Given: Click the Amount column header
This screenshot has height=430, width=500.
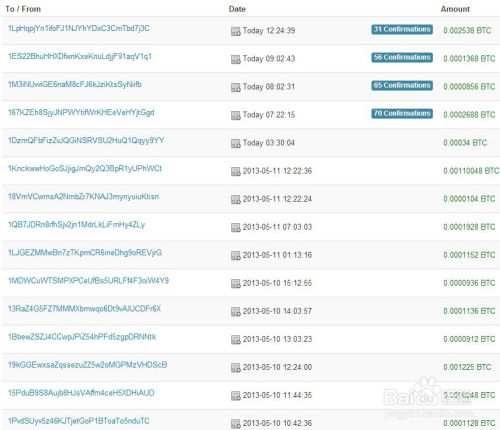Looking at the screenshot, I should pyautogui.click(x=455, y=9).
